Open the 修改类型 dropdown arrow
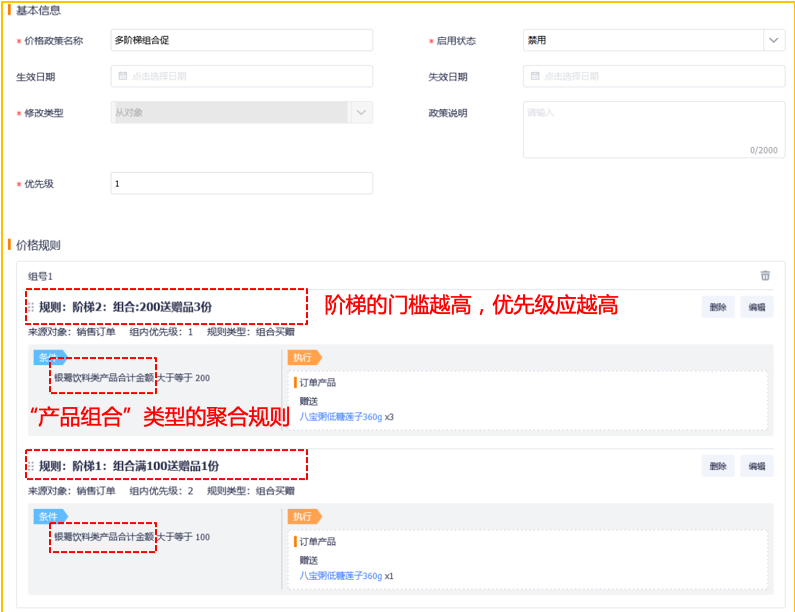The height and width of the screenshot is (612, 795). [x=361, y=112]
